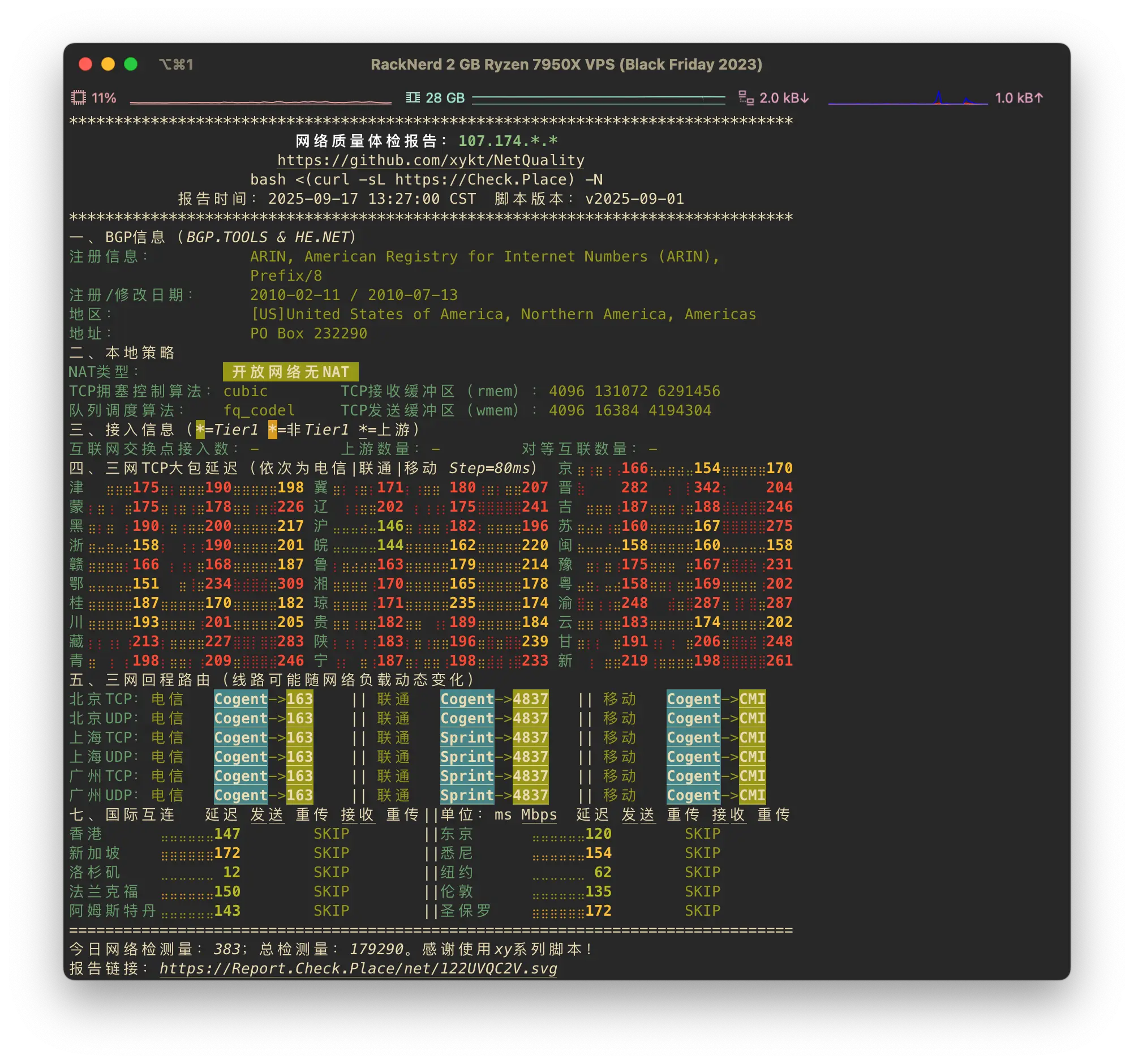Click SKIP in the 新加坡 row
Image resolution: width=1134 pixels, height=1064 pixels.
click(x=332, y=853)
